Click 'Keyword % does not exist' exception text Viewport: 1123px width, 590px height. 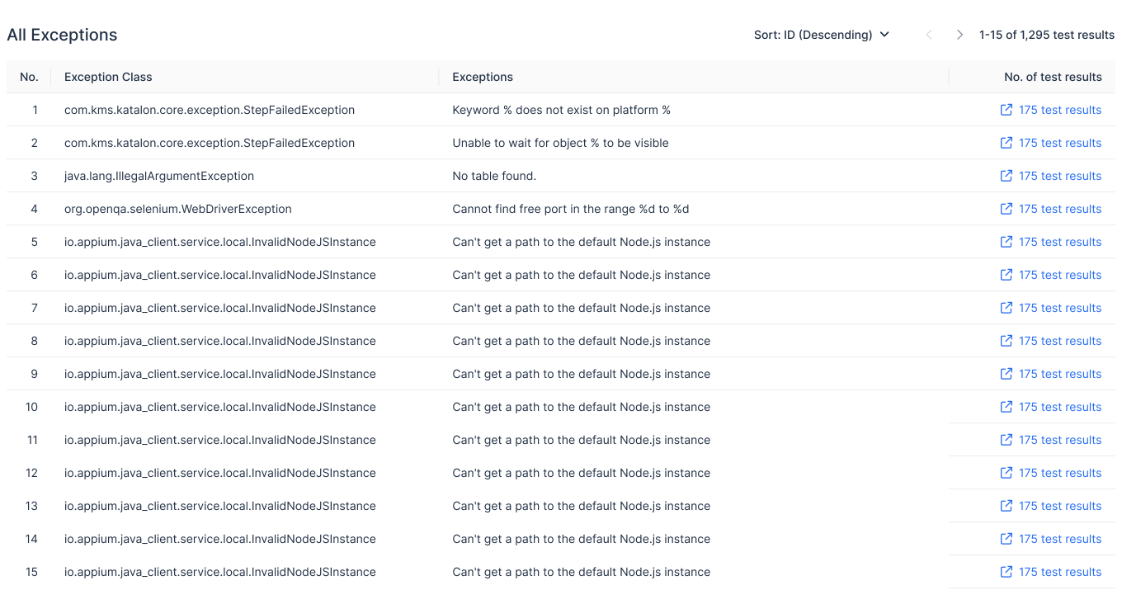pyautogui.click(x=561, y=110)
